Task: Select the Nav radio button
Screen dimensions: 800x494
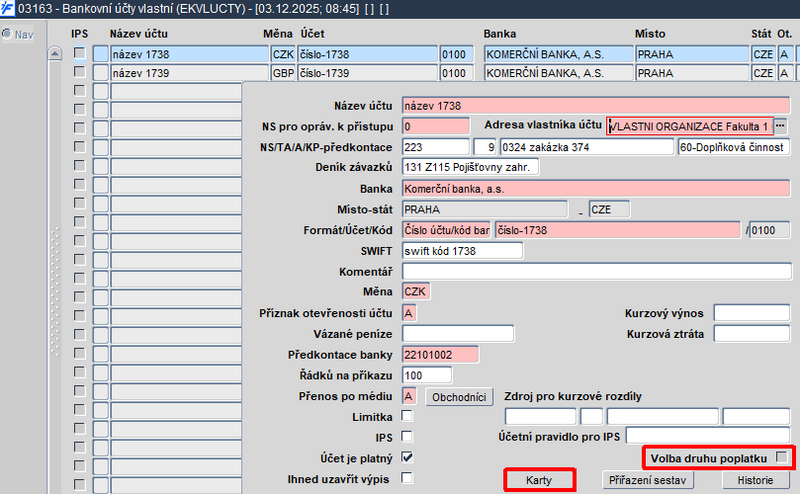Action: click(x=7, y=34)
